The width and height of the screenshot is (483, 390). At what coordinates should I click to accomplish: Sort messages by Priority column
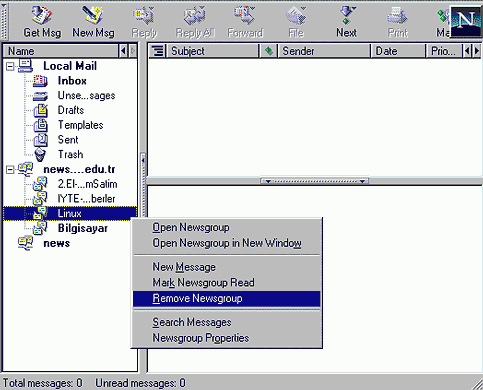(x=444, y=51)
